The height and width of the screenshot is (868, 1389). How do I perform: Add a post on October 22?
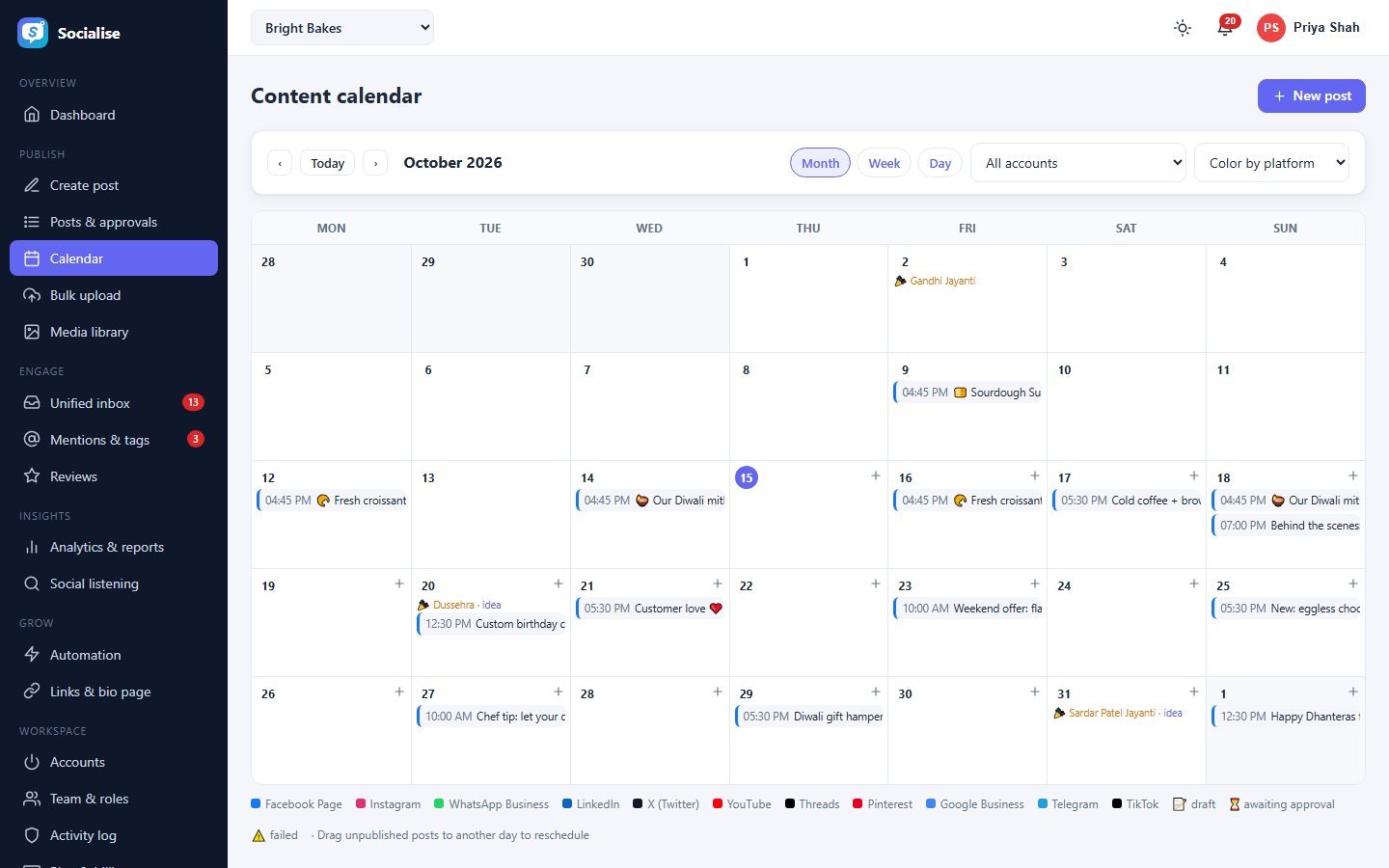pyautogui.click(x=876, y=583)
